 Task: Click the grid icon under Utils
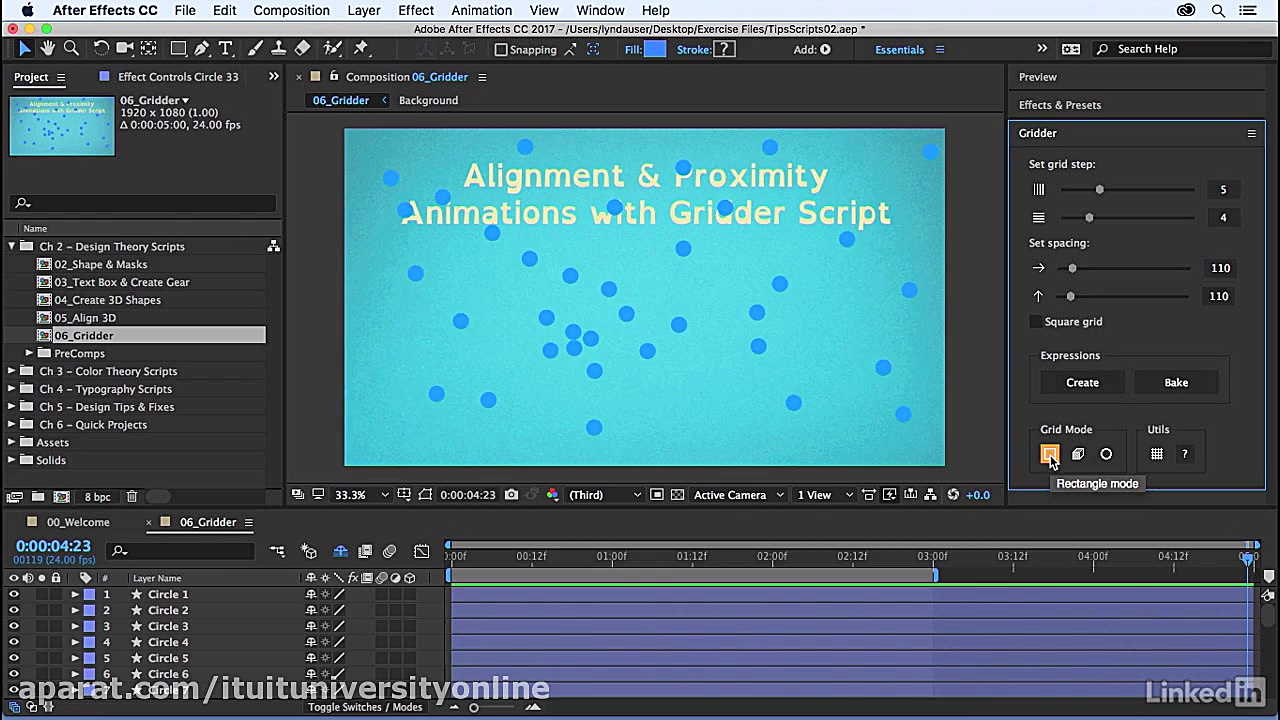coord(1157,454)
